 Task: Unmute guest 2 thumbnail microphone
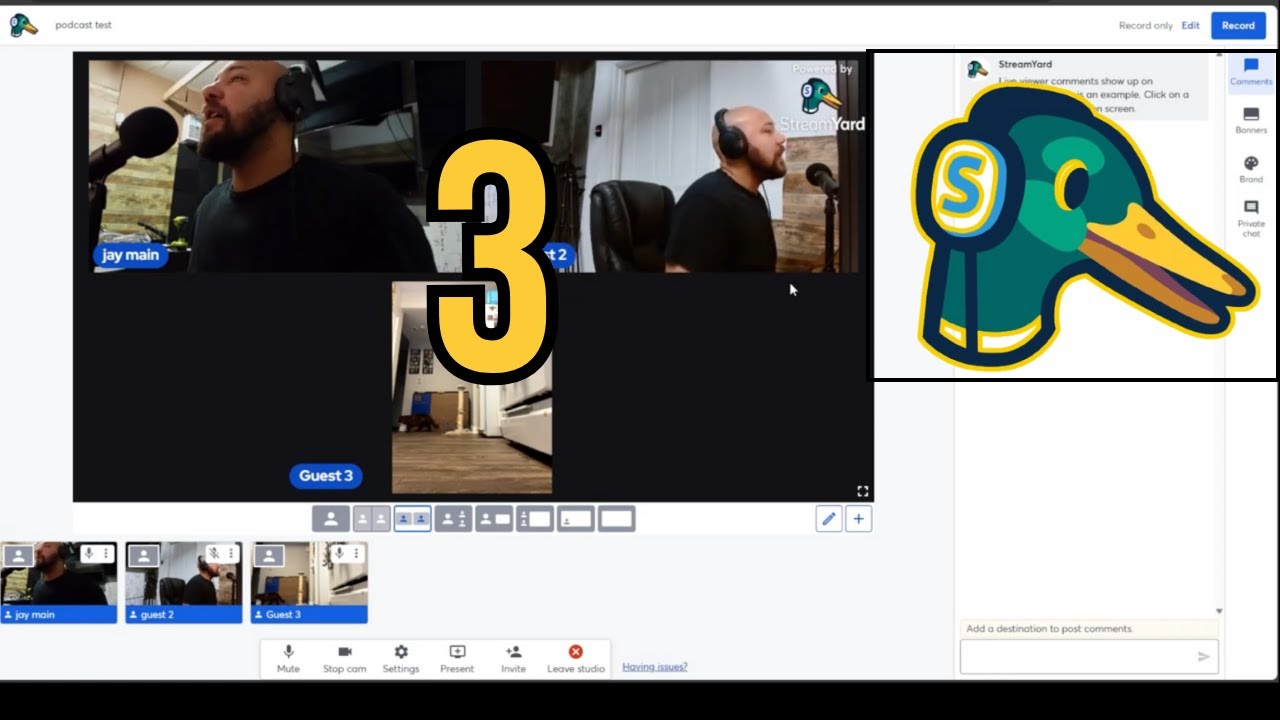pyautogui.click(x=214, y=553)
